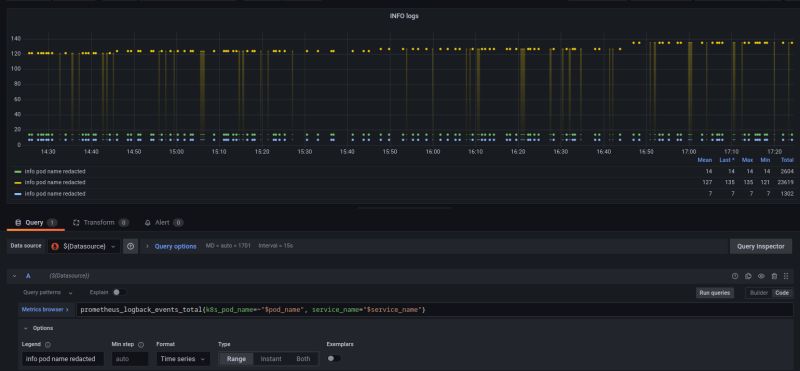The height and width of the screenshot is (371, 800).
Task: Click blue series color swatch in legend
Action: pos(18,194)
